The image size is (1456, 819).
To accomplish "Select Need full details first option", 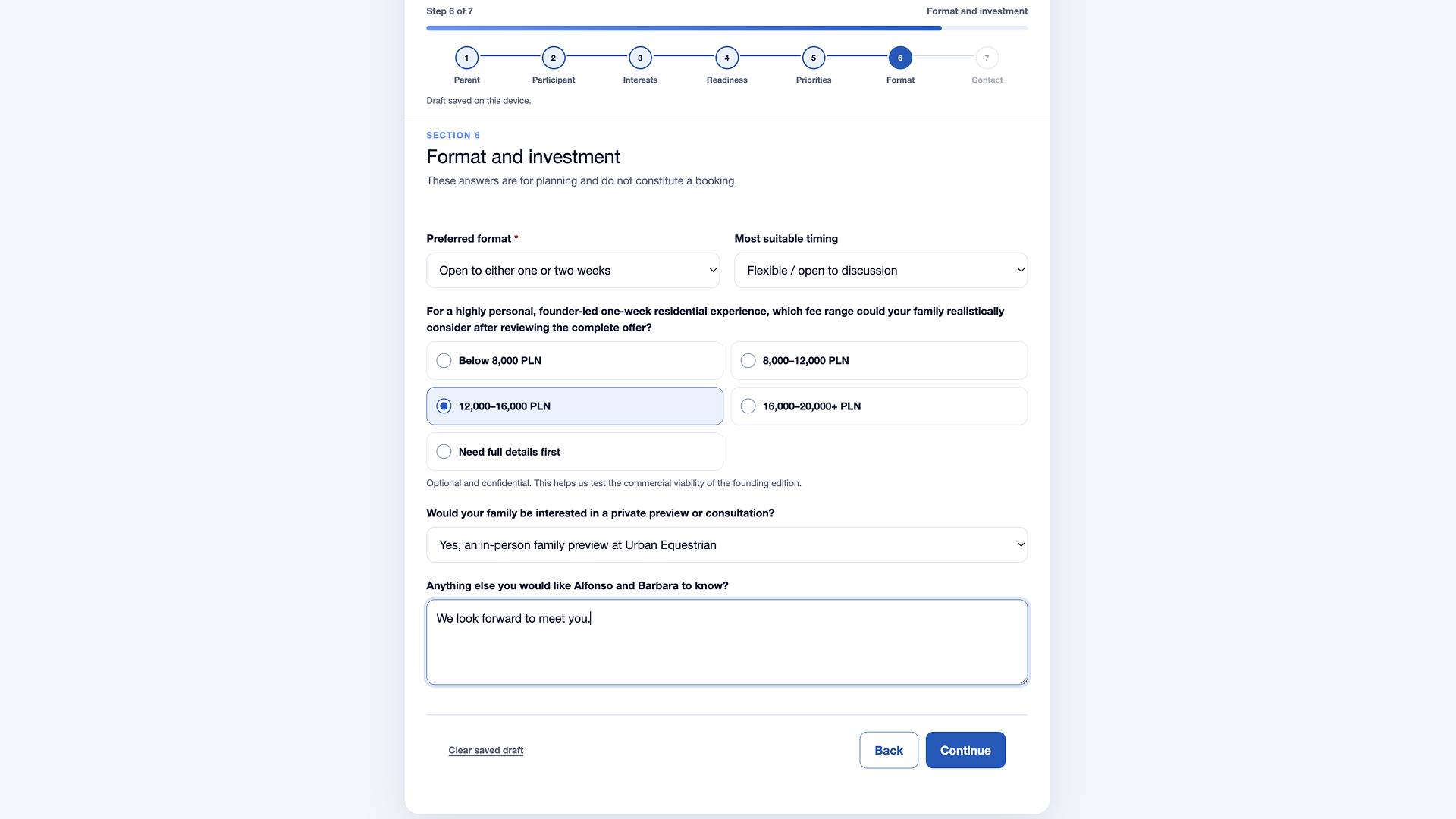I will click(x=575, y=451).
